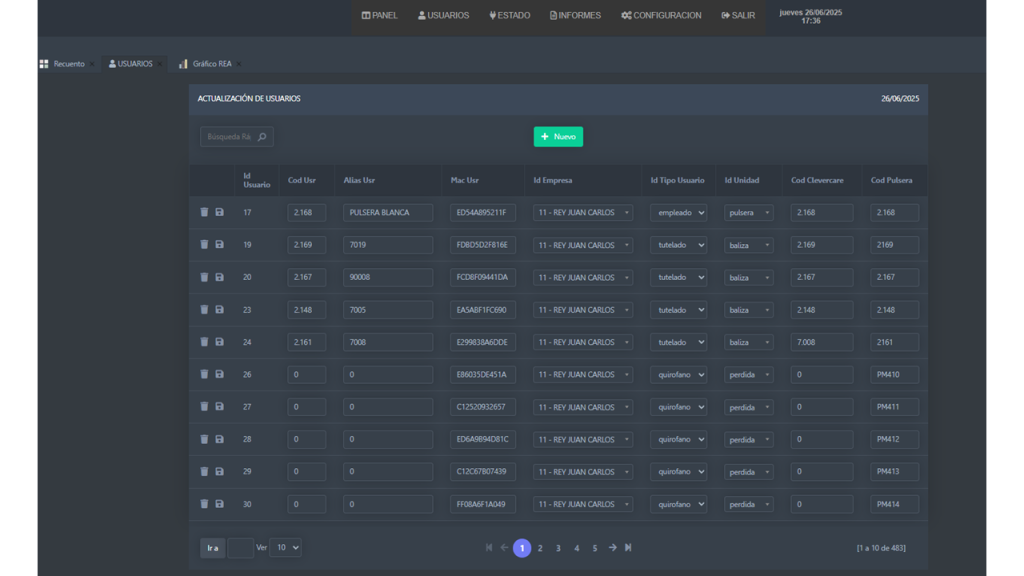This screenshot has width=1024, height=576.
Task: Click the Nuevo button
Action: 558,136
